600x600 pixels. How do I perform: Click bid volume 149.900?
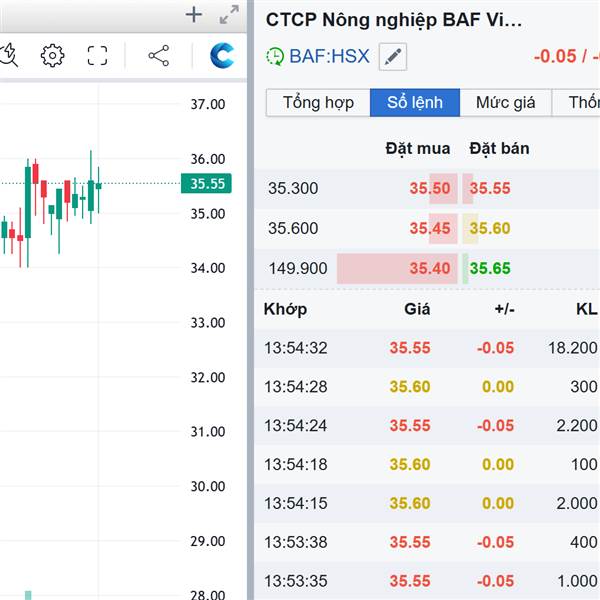click(298, 268)
